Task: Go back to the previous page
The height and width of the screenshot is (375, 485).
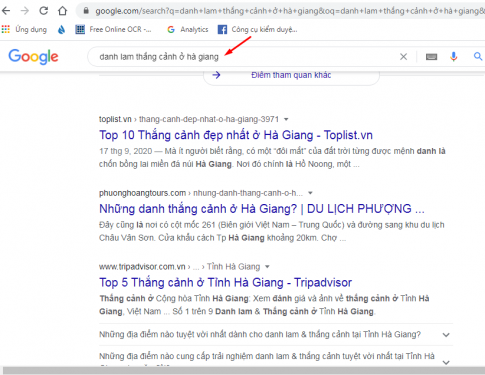Action: point(6,11)
